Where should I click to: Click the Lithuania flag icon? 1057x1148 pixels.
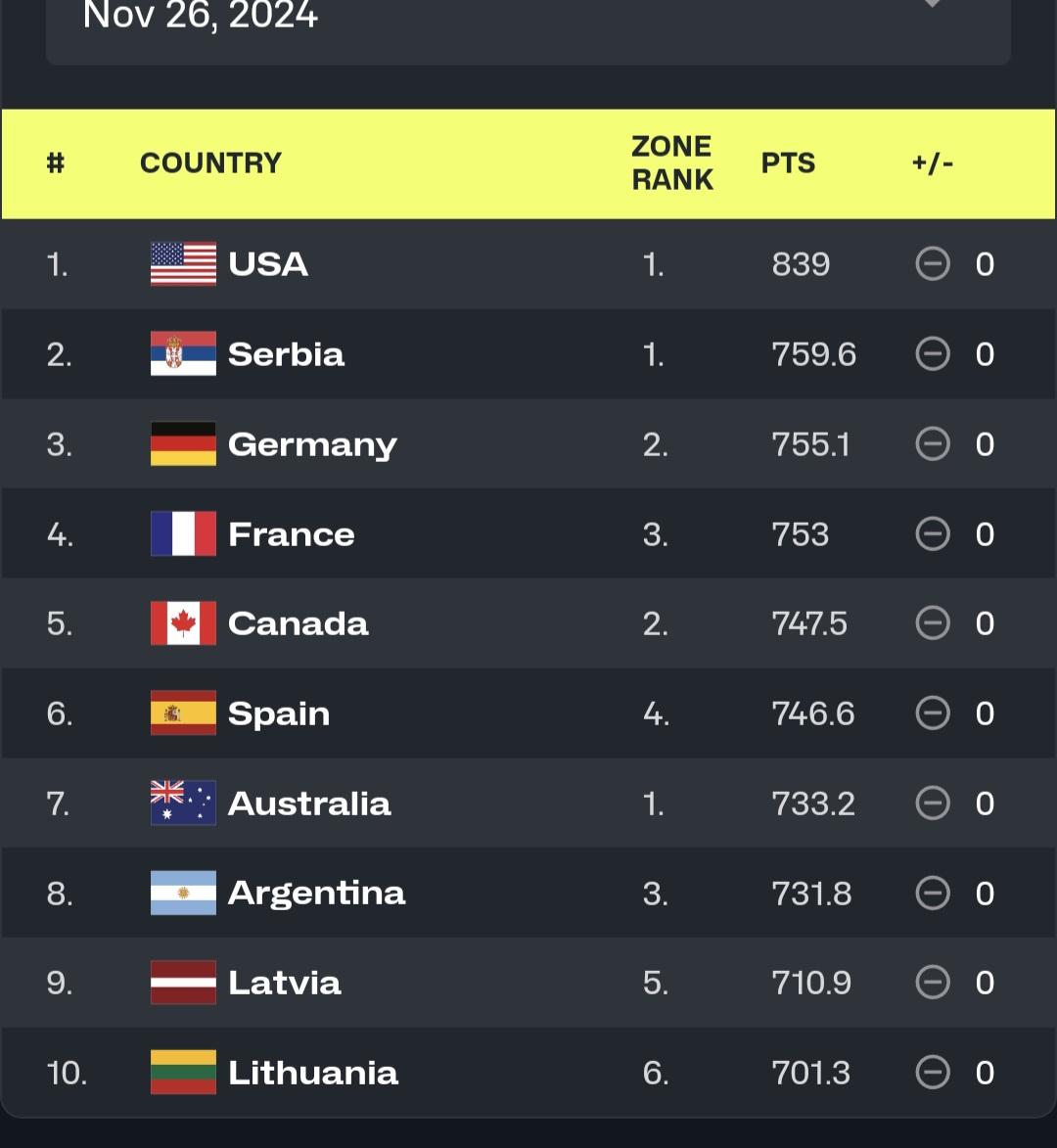coord(183,1073)
